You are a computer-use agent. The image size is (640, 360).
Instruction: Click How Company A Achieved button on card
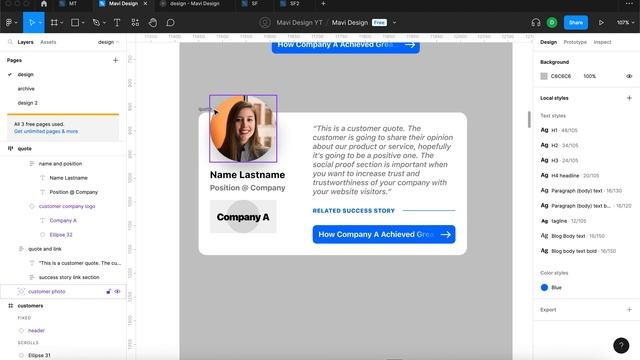384,234
